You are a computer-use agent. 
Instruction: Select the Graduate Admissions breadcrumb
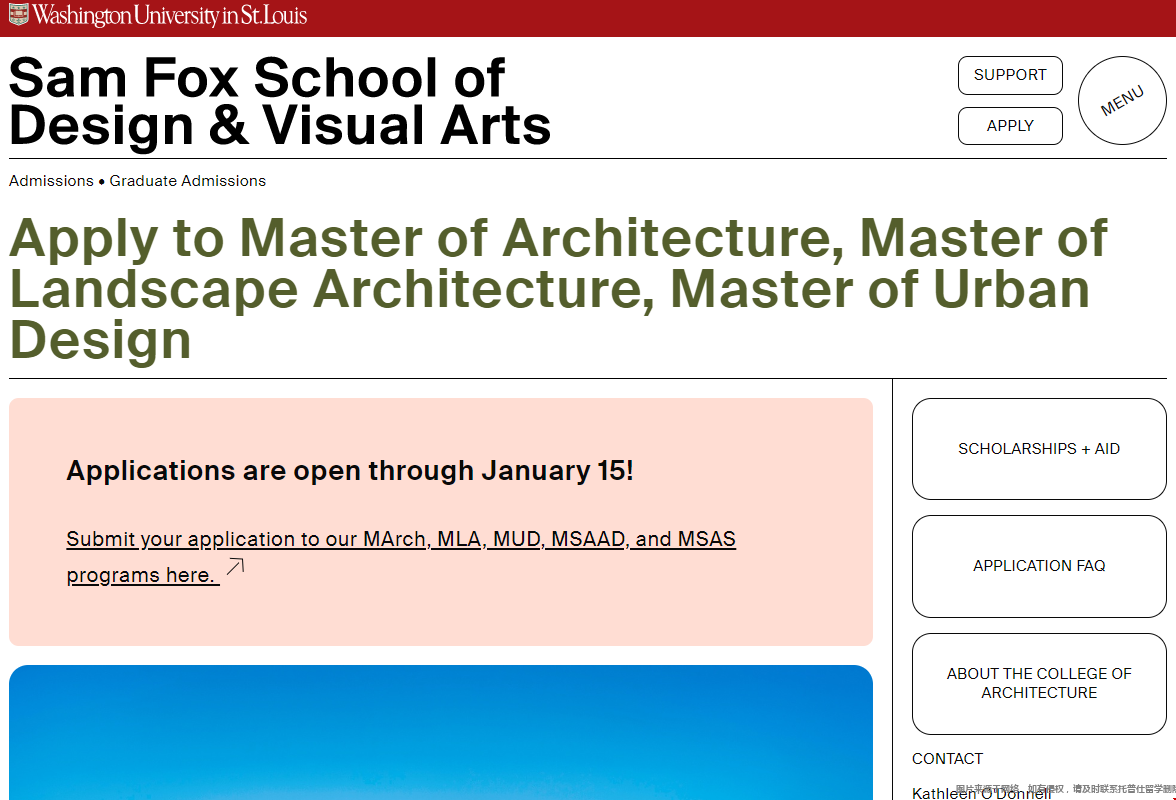[188, 181]
